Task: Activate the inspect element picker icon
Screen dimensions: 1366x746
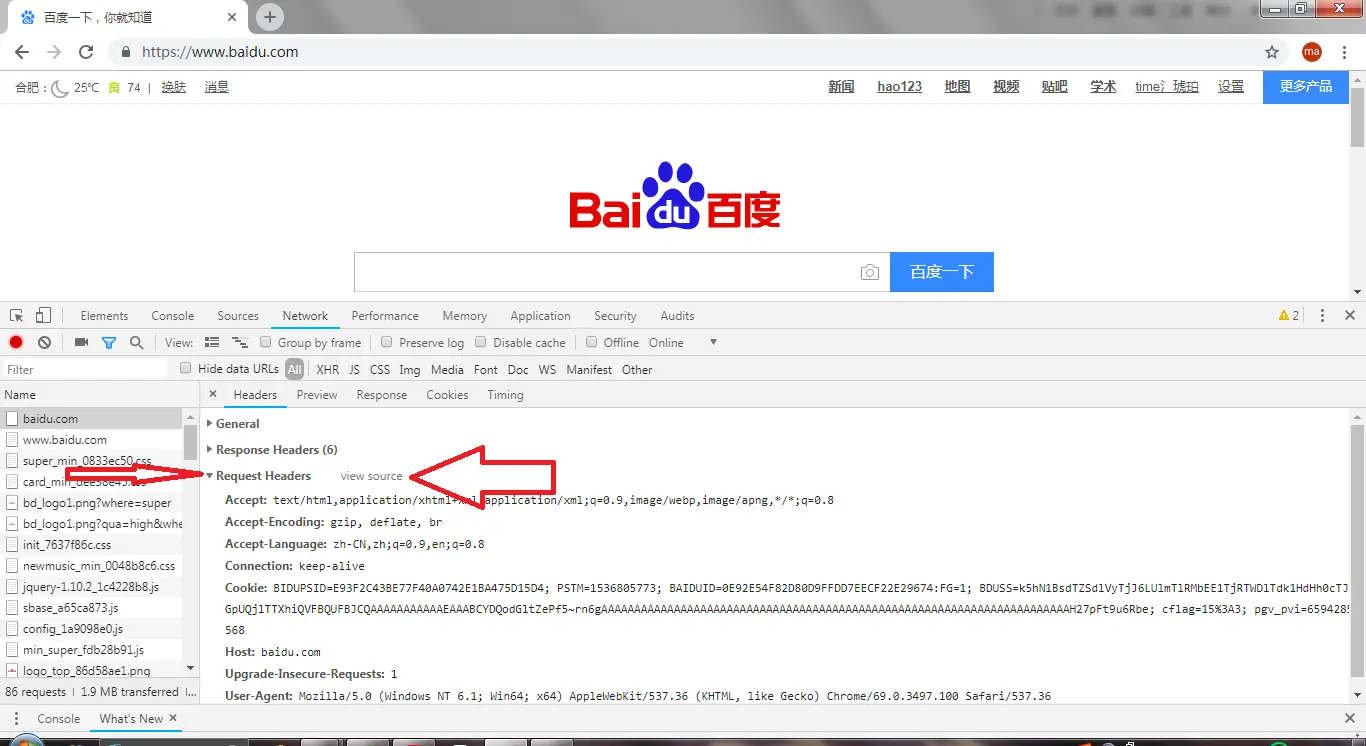Action: [17, 316]
